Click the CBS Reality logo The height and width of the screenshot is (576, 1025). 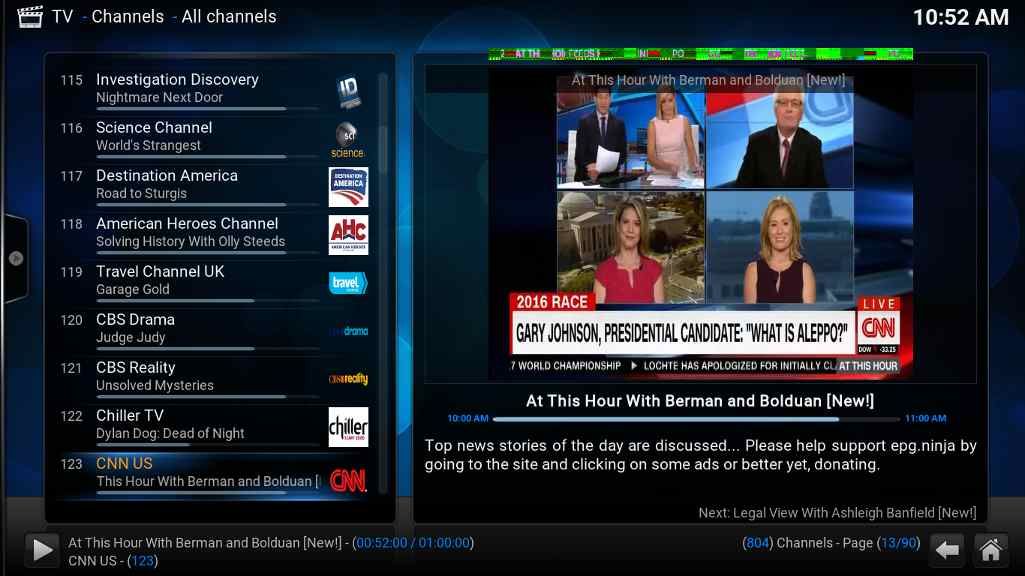pos(348,379)
